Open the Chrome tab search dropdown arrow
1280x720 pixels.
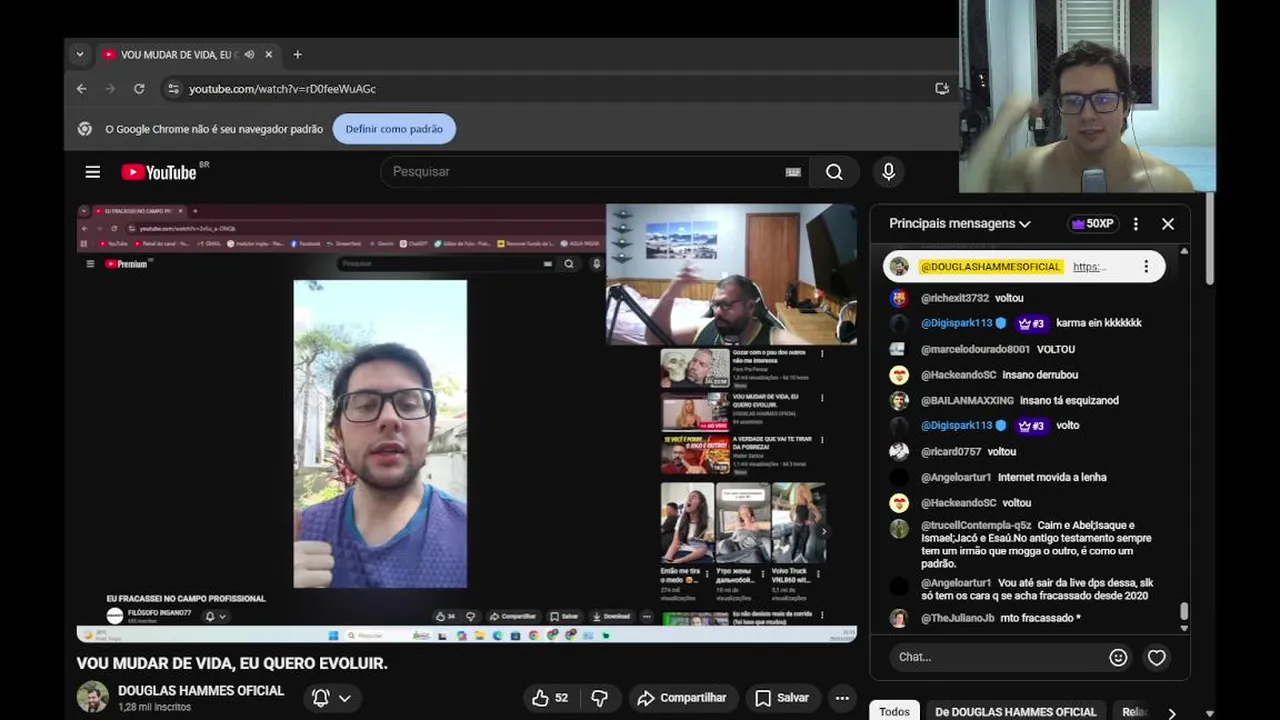[x=80, y=55]
